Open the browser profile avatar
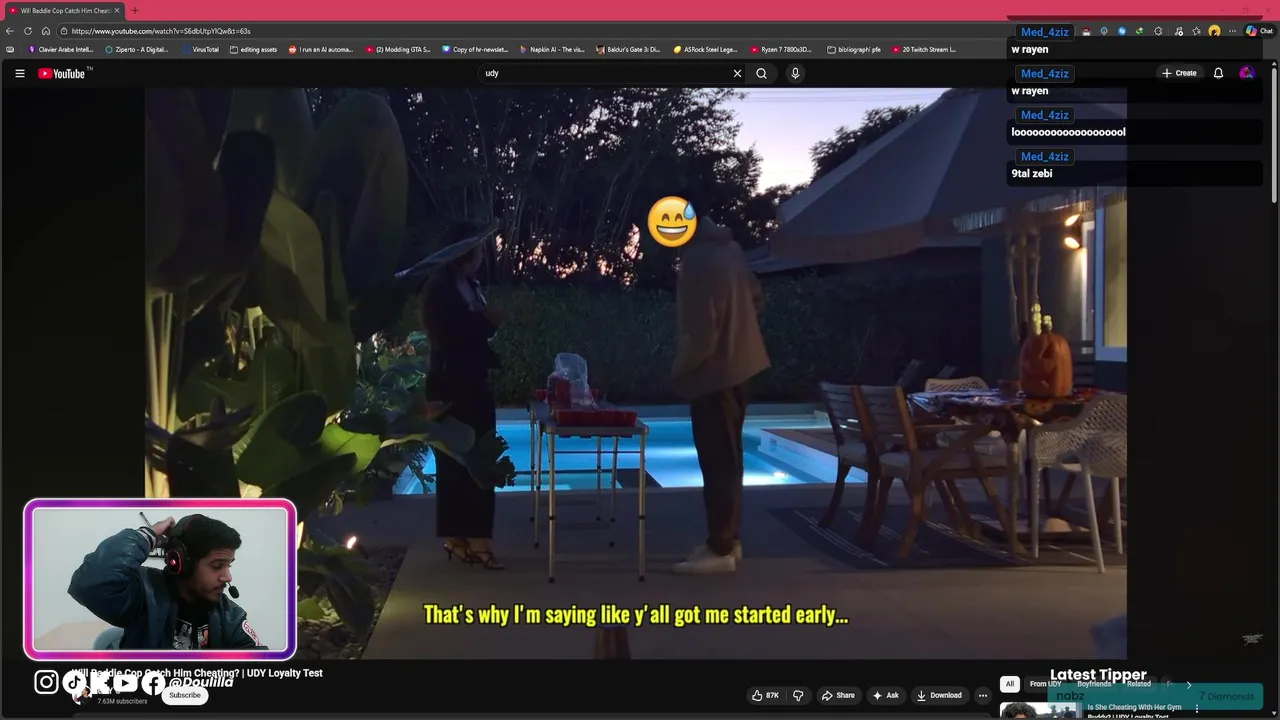This screenshot has height=720, width=1280. coord(1214,31)
